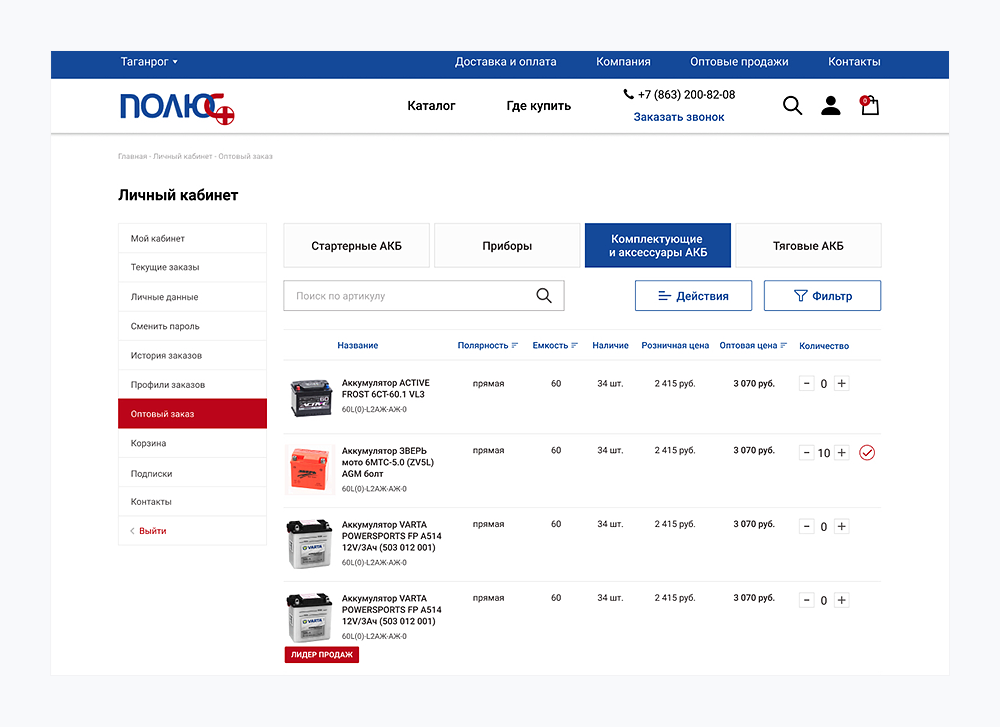Click magnifier icon in article search field
This screenshot has height=727, width=1000.
click(x=544, y=296)
